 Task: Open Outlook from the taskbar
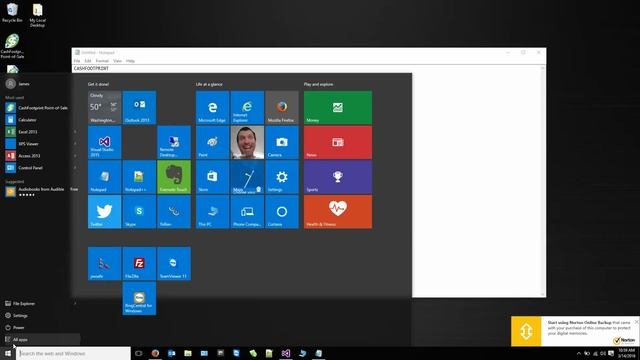[171, 353]
